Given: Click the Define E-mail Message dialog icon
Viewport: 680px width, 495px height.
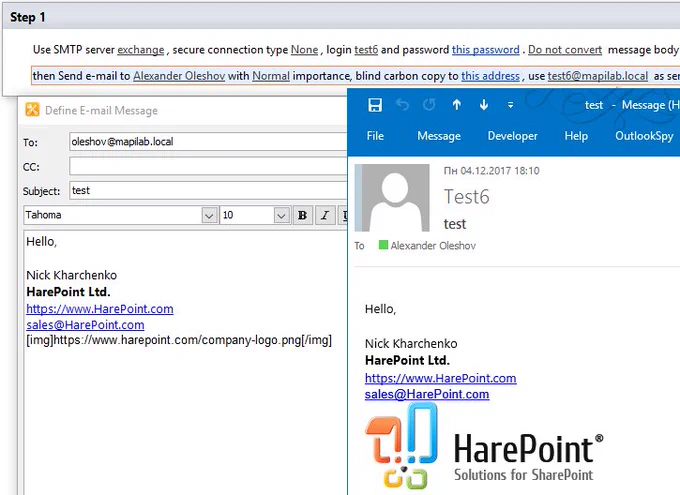Looking at the screenshot, I should pyautogui.click(x=32, y=110).
